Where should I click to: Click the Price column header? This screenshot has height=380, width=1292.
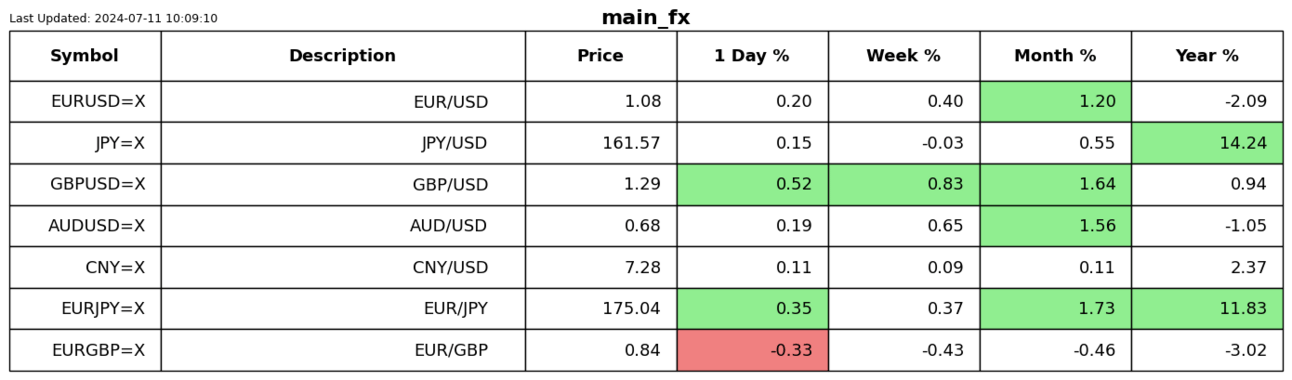coord(601,56)
